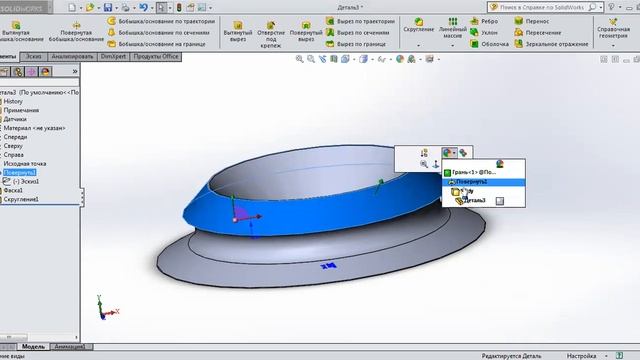Switch to the Анализировать tab
This screenshot has height=360, width=640.
(x=72, y=56)
